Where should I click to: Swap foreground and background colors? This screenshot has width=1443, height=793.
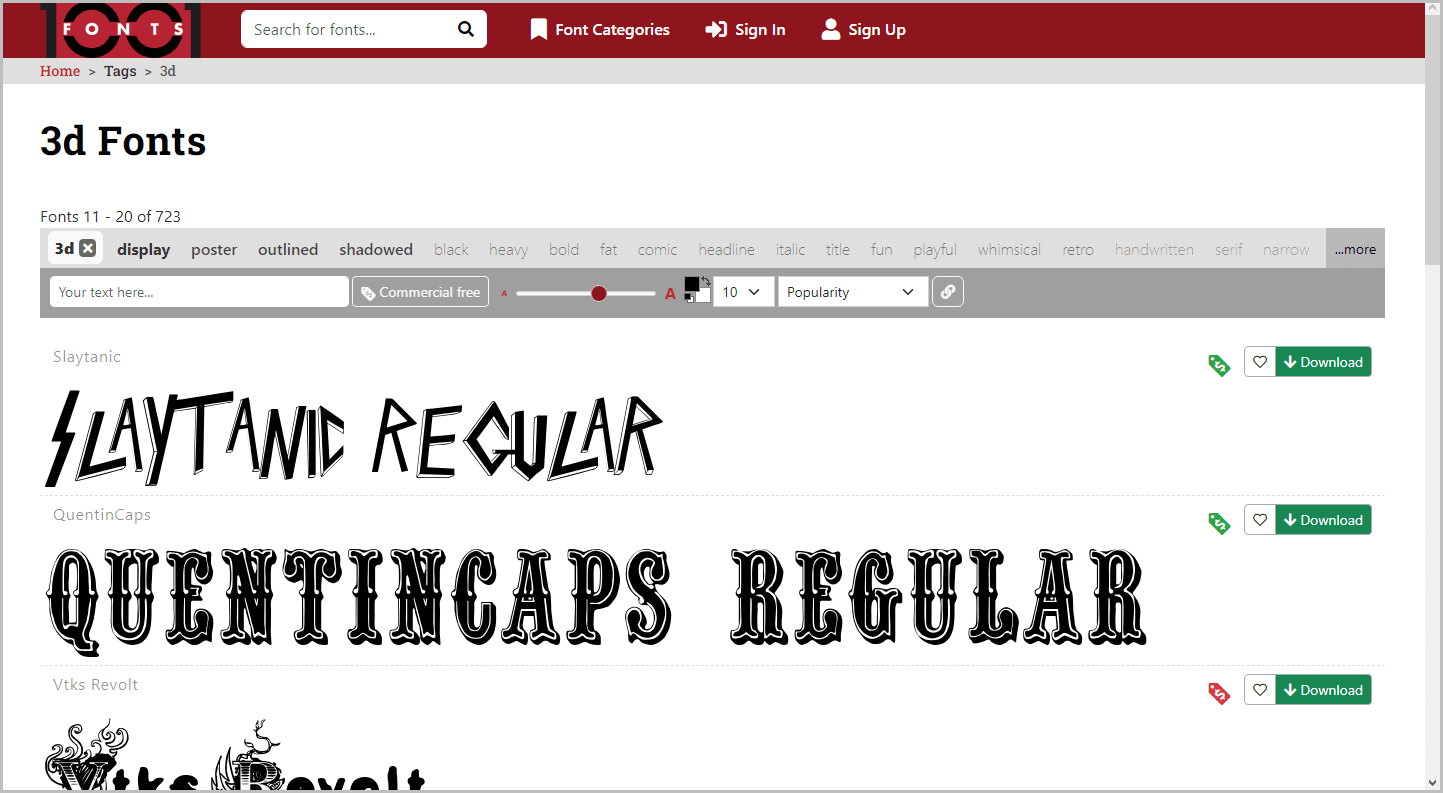tap(706, 281)
